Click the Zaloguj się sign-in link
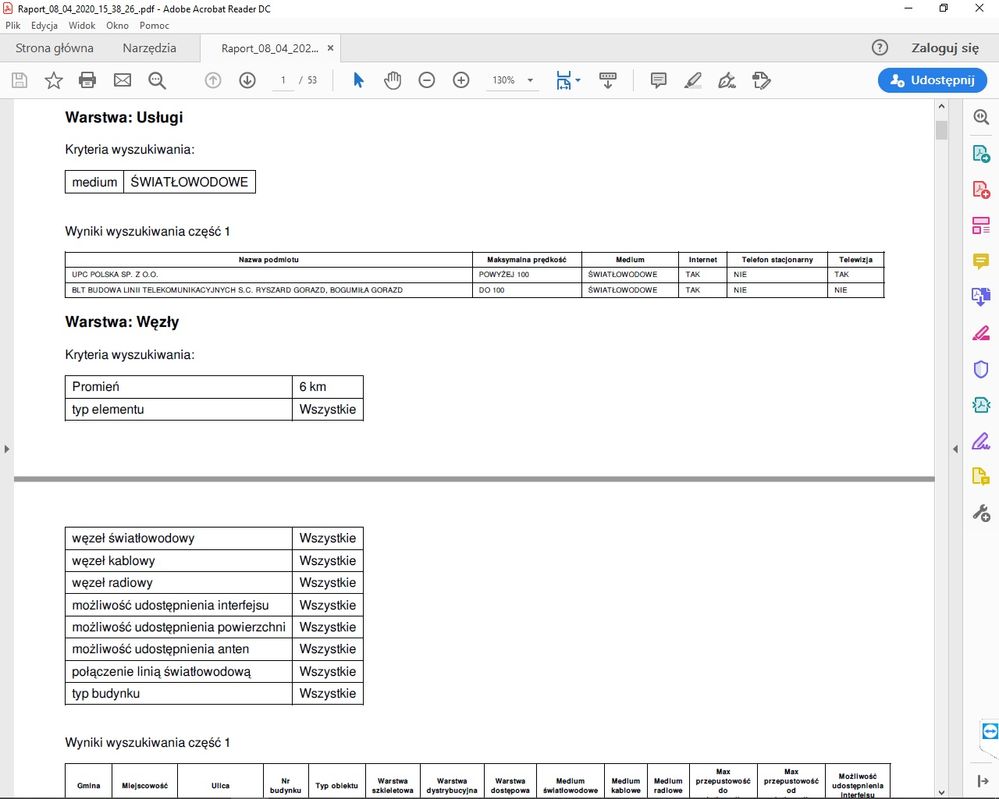Image resolution: width=999 pixels, height=799 pixels. [944, 48]
